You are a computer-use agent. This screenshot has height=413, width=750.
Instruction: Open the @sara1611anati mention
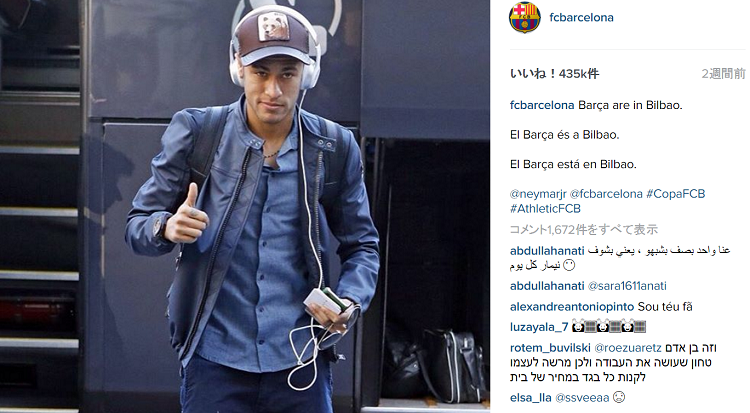click(x=627, y=286)
